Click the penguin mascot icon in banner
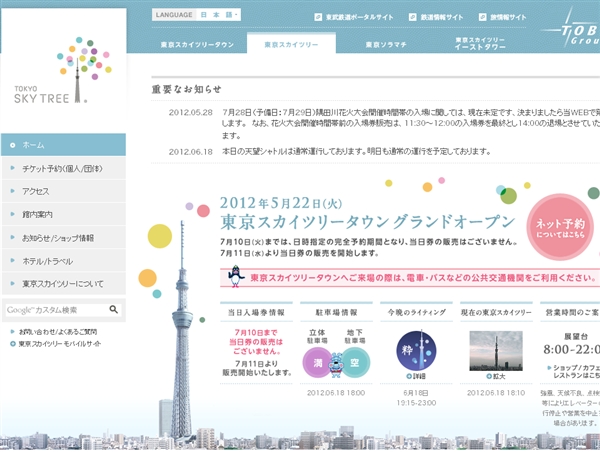 (x=236, y=276)
